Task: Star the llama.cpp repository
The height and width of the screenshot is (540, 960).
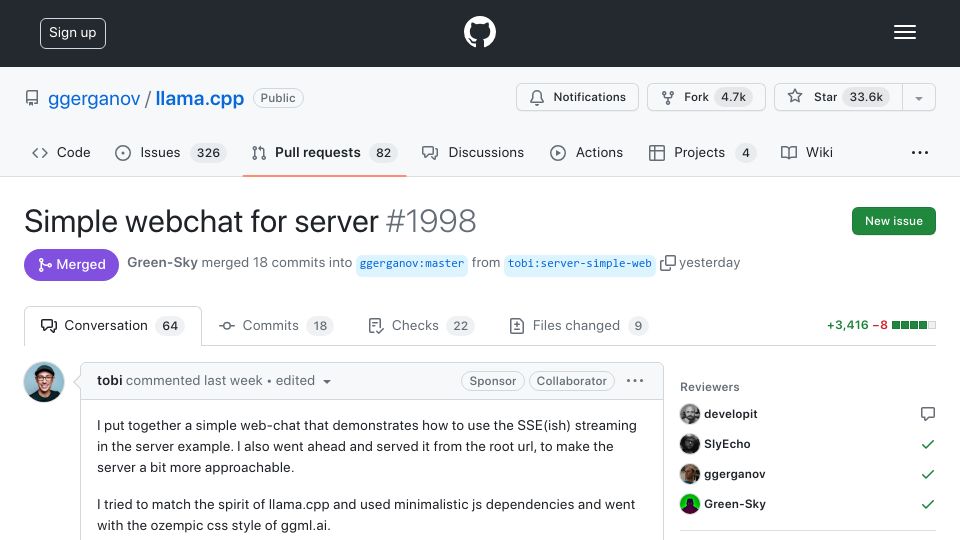Action: 838,97
